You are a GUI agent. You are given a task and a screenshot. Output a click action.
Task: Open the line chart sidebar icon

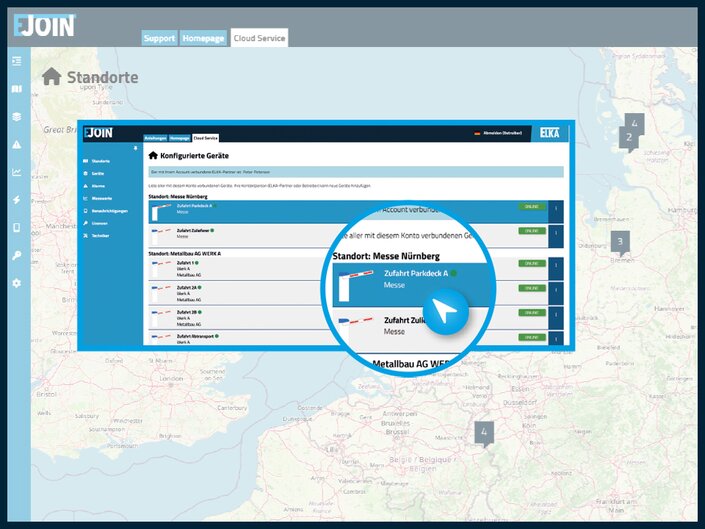tap(16, 172)
